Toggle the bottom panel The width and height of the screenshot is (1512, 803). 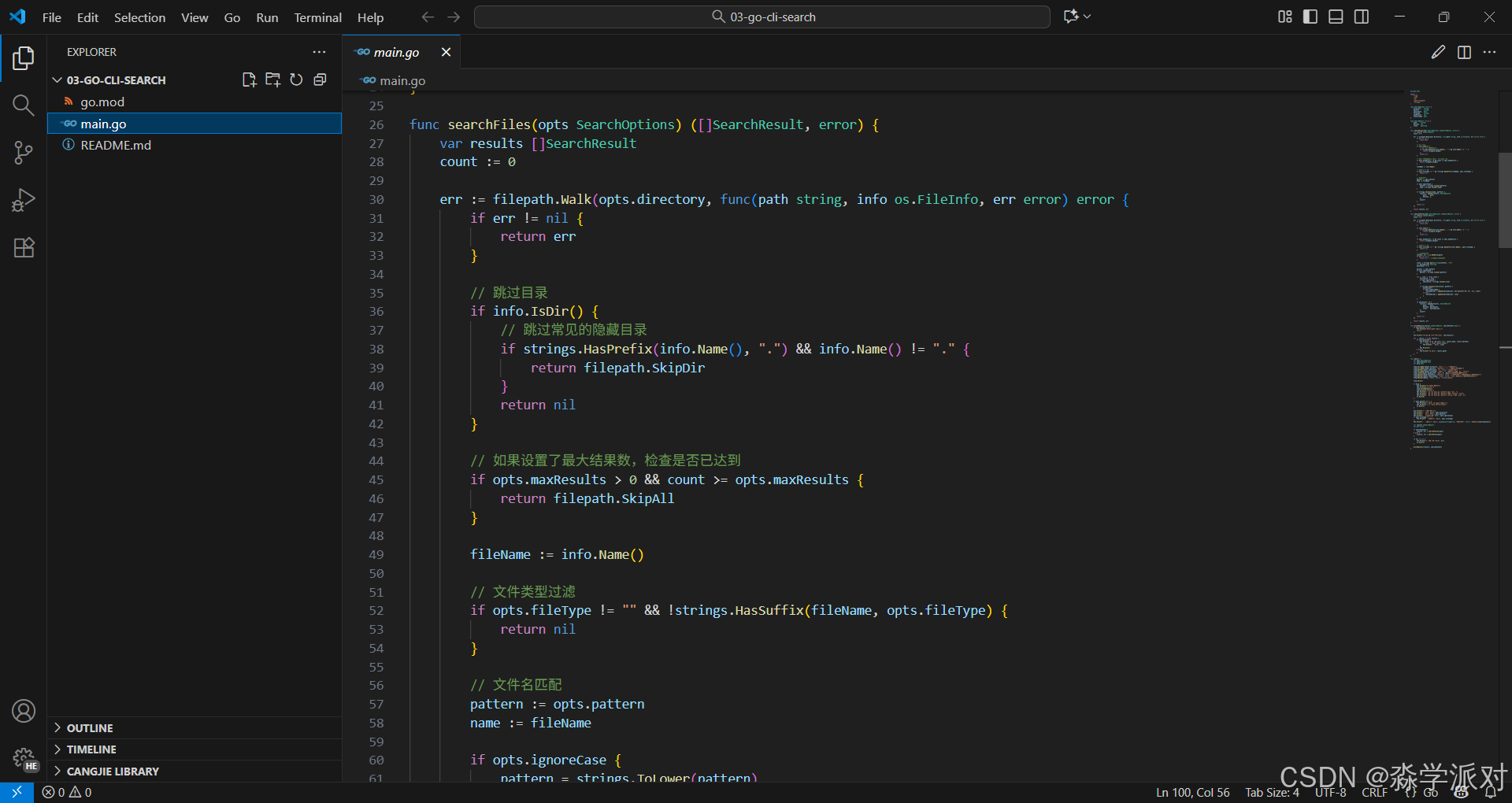pos(1336,17)
